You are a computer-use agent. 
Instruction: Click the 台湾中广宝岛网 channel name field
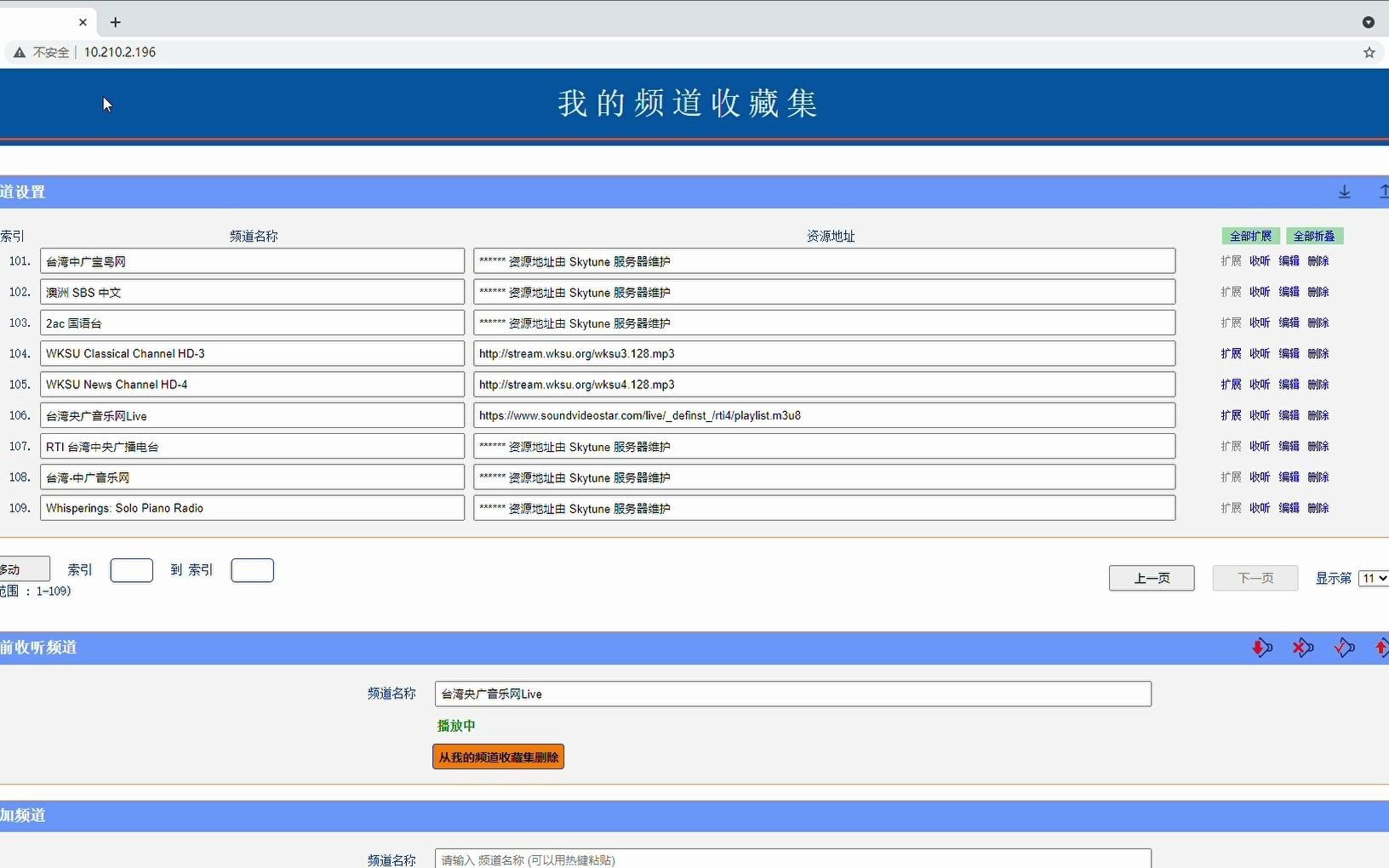pos(252,261)
